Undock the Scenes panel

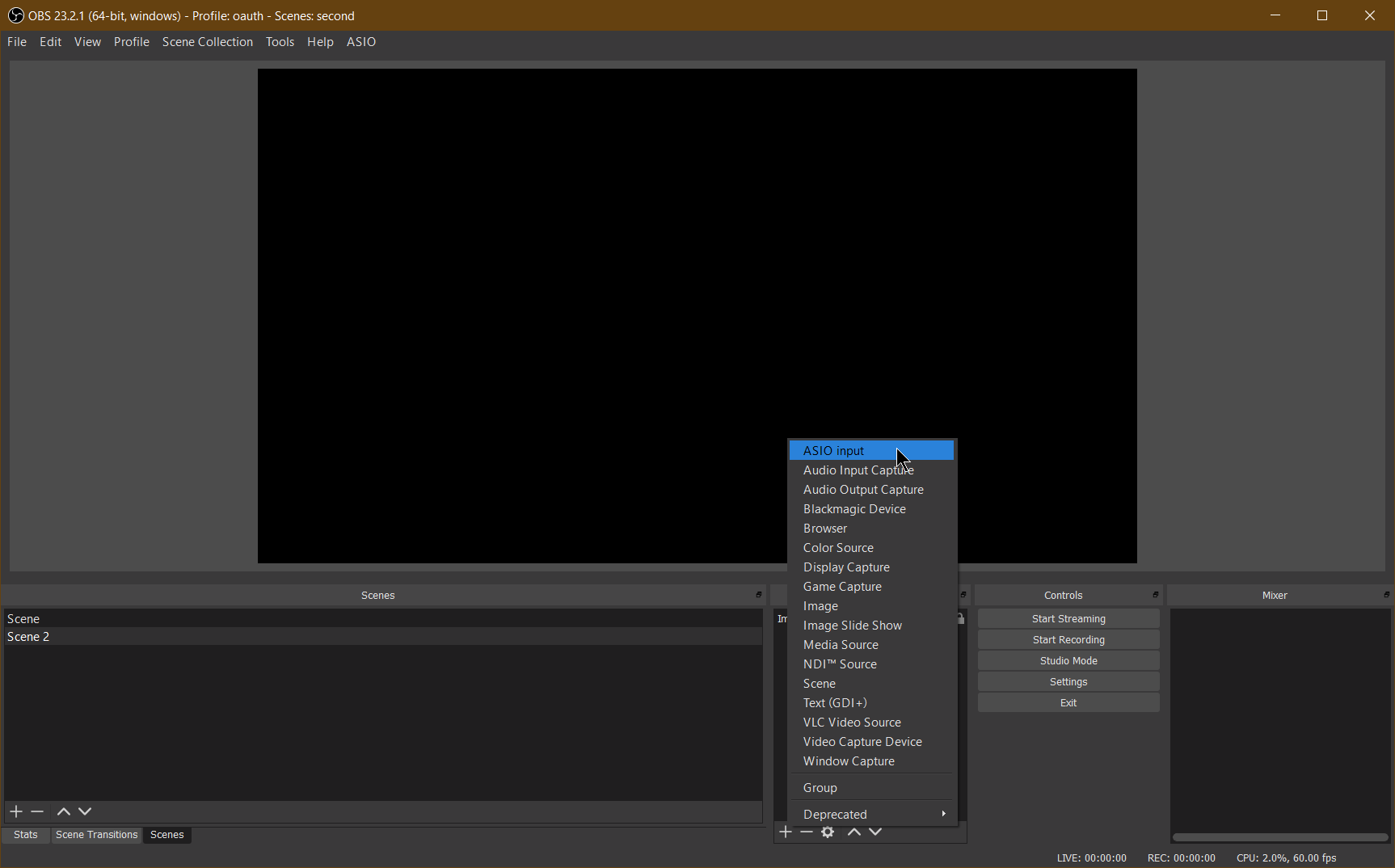tap(759, 595)
